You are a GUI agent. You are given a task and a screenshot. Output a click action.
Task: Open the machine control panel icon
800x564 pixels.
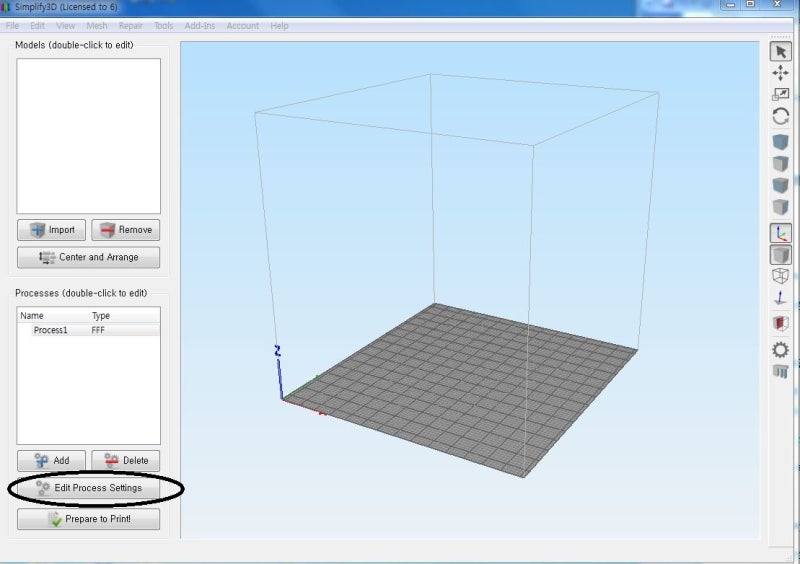click(780, 372)
